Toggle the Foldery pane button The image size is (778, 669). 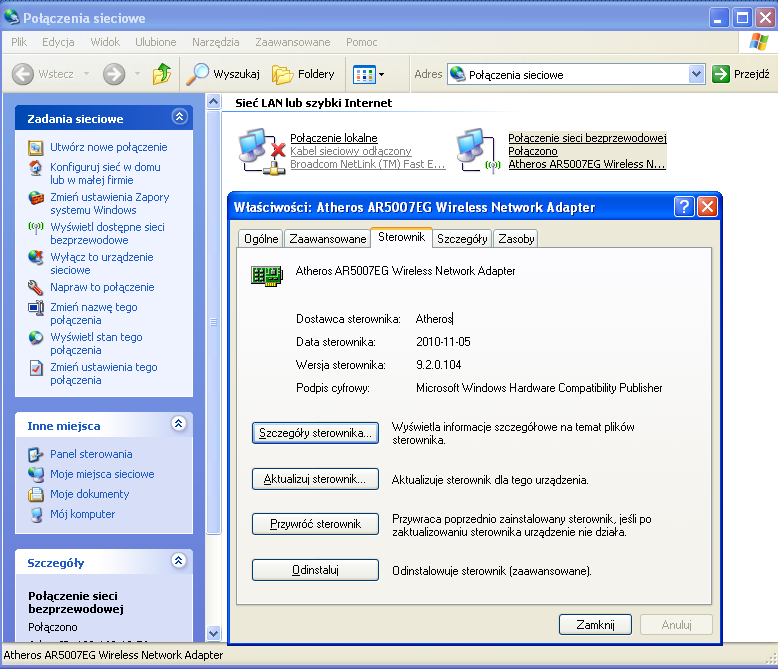point(303,74)
